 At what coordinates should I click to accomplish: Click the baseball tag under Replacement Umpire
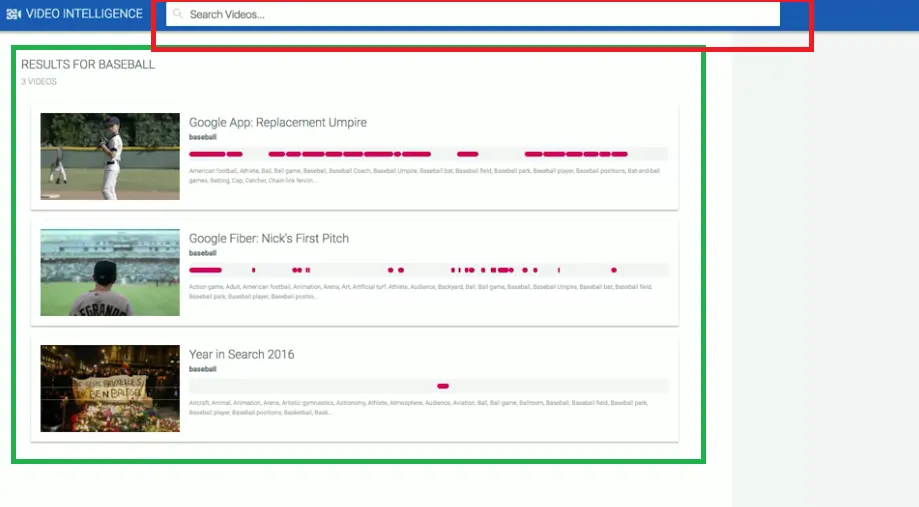pos(203,137)
